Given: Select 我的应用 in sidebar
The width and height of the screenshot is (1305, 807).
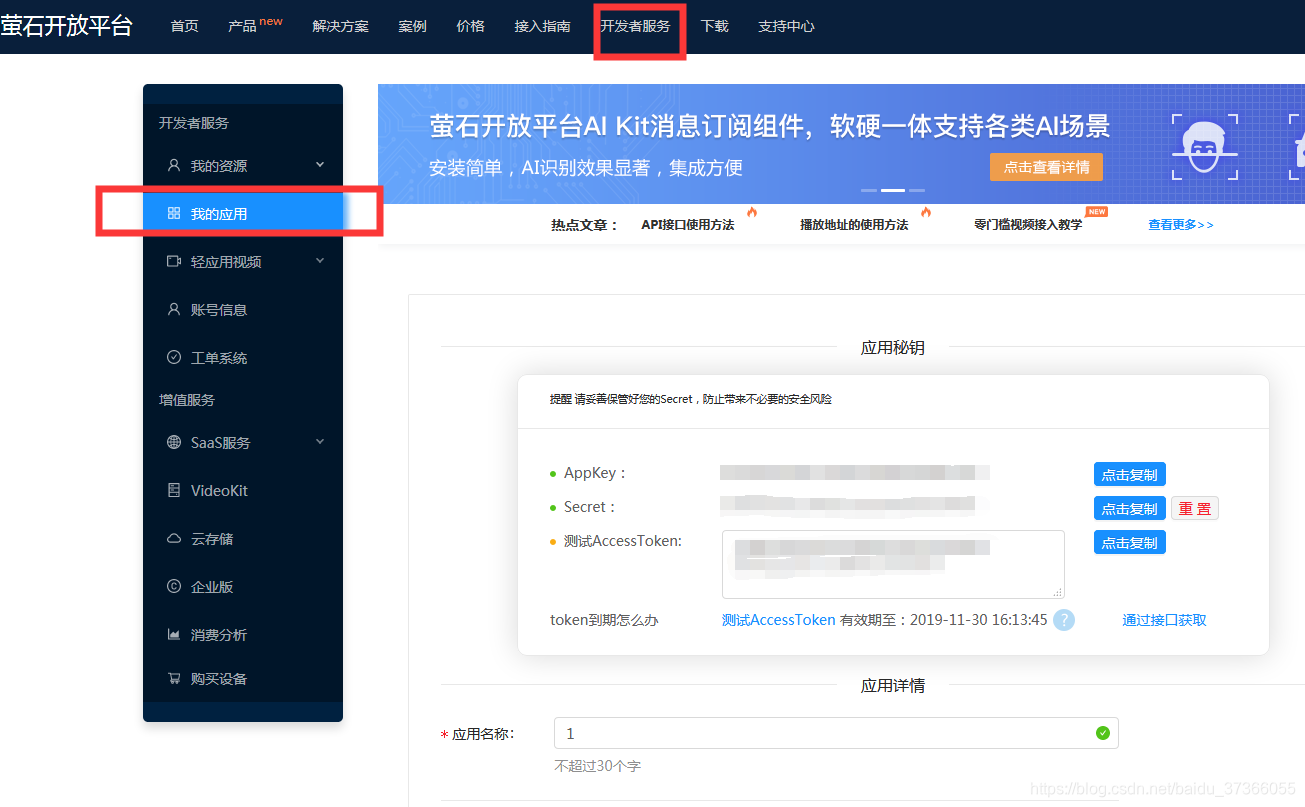Looking at the screenshot, I should (243, 213).
